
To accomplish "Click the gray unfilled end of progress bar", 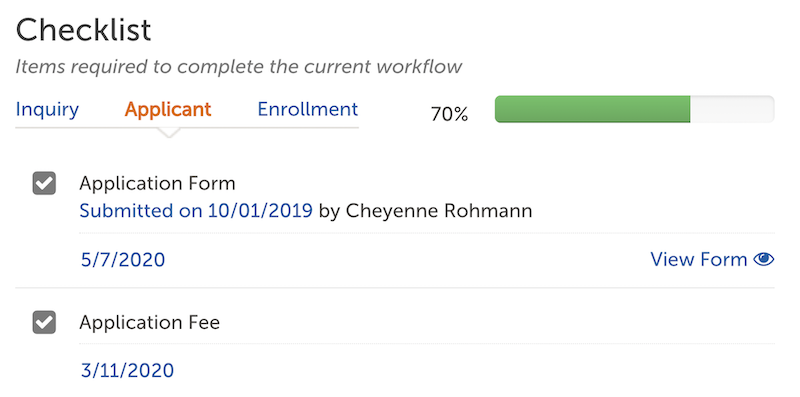I will point(732,109).
